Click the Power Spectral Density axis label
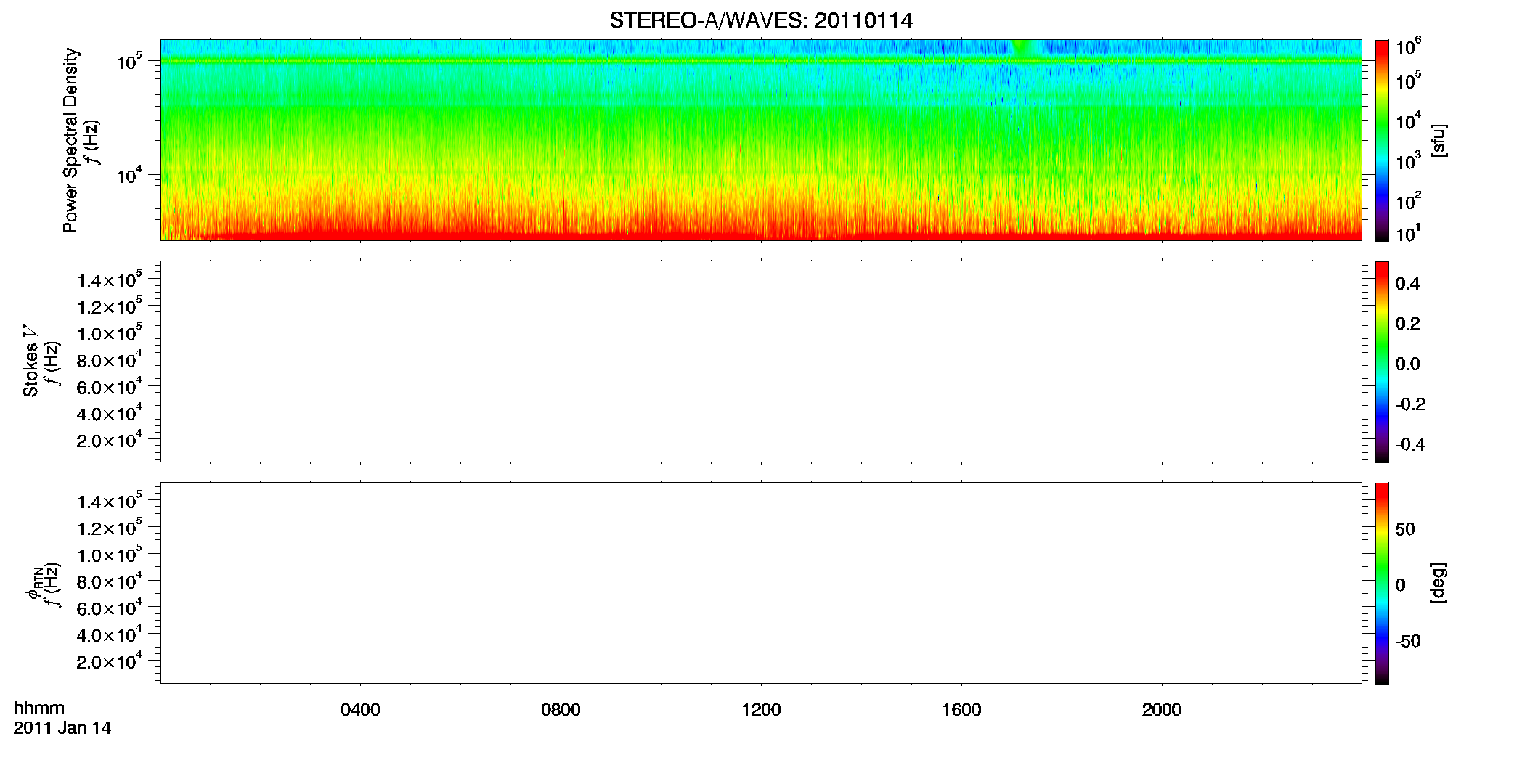This screenshot has height=784, width=1522. point(70,140)
